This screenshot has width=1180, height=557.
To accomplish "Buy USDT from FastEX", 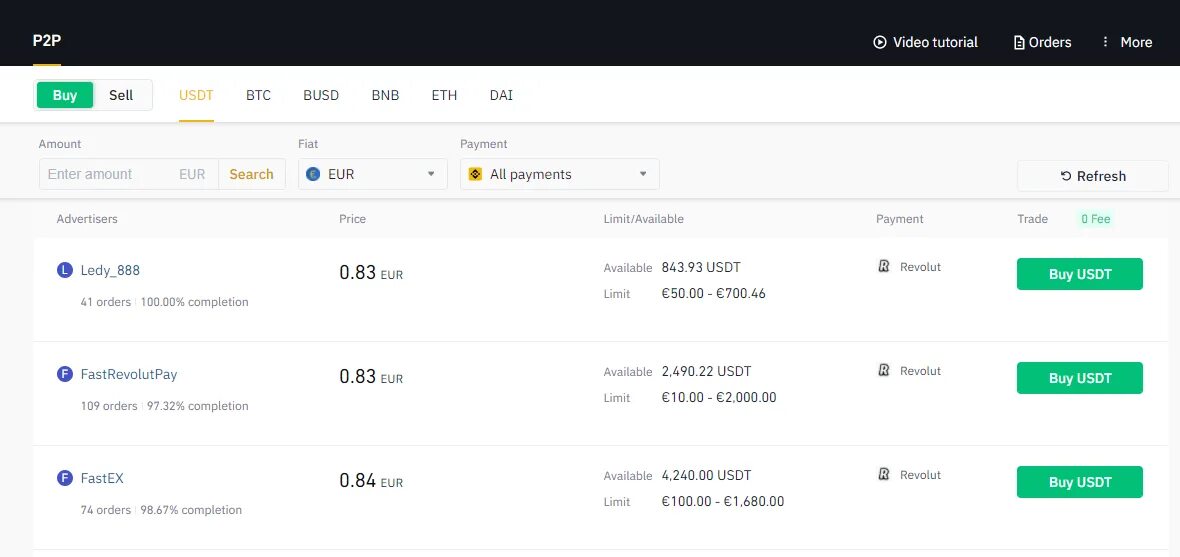I will [1080, 482].
